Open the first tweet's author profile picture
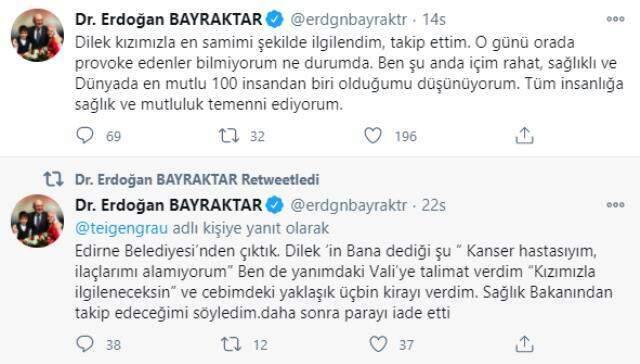The image size is (640, 364). tap(37, 35)
